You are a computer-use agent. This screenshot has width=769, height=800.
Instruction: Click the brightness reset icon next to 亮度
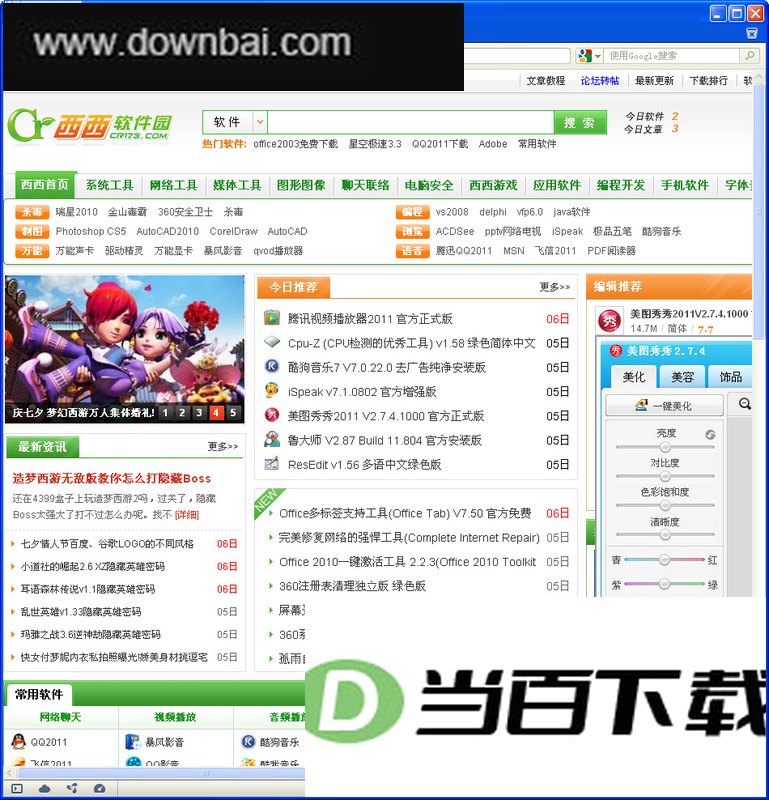[x=710, y=435]
